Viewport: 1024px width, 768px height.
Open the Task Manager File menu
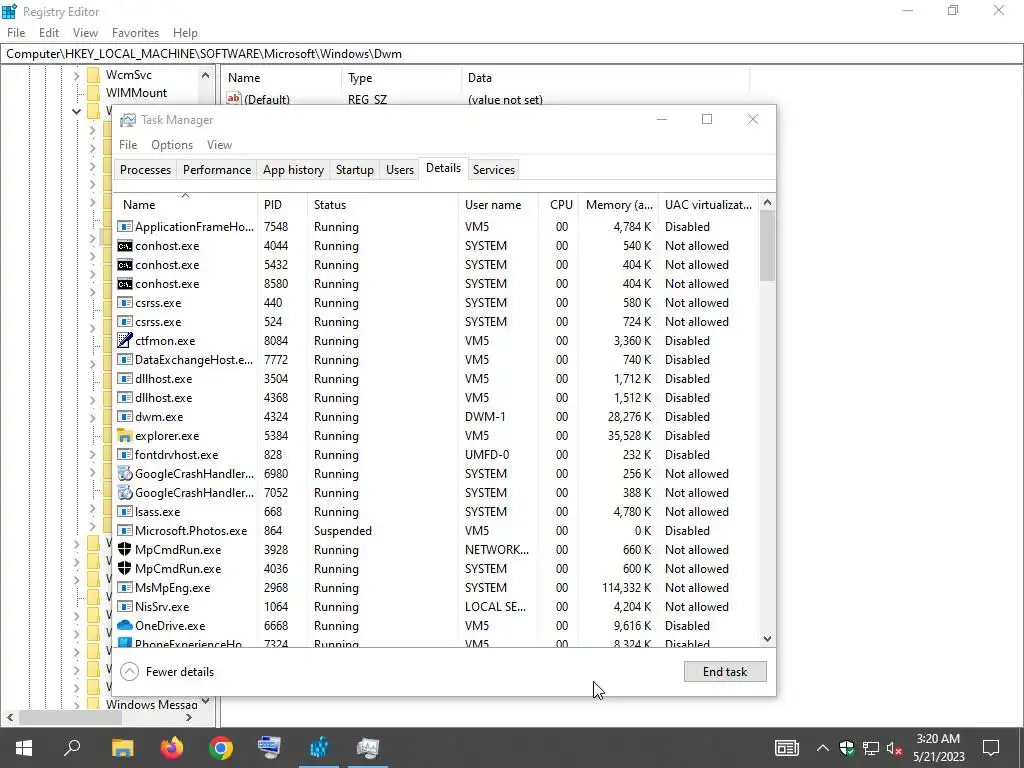(128, 144)
